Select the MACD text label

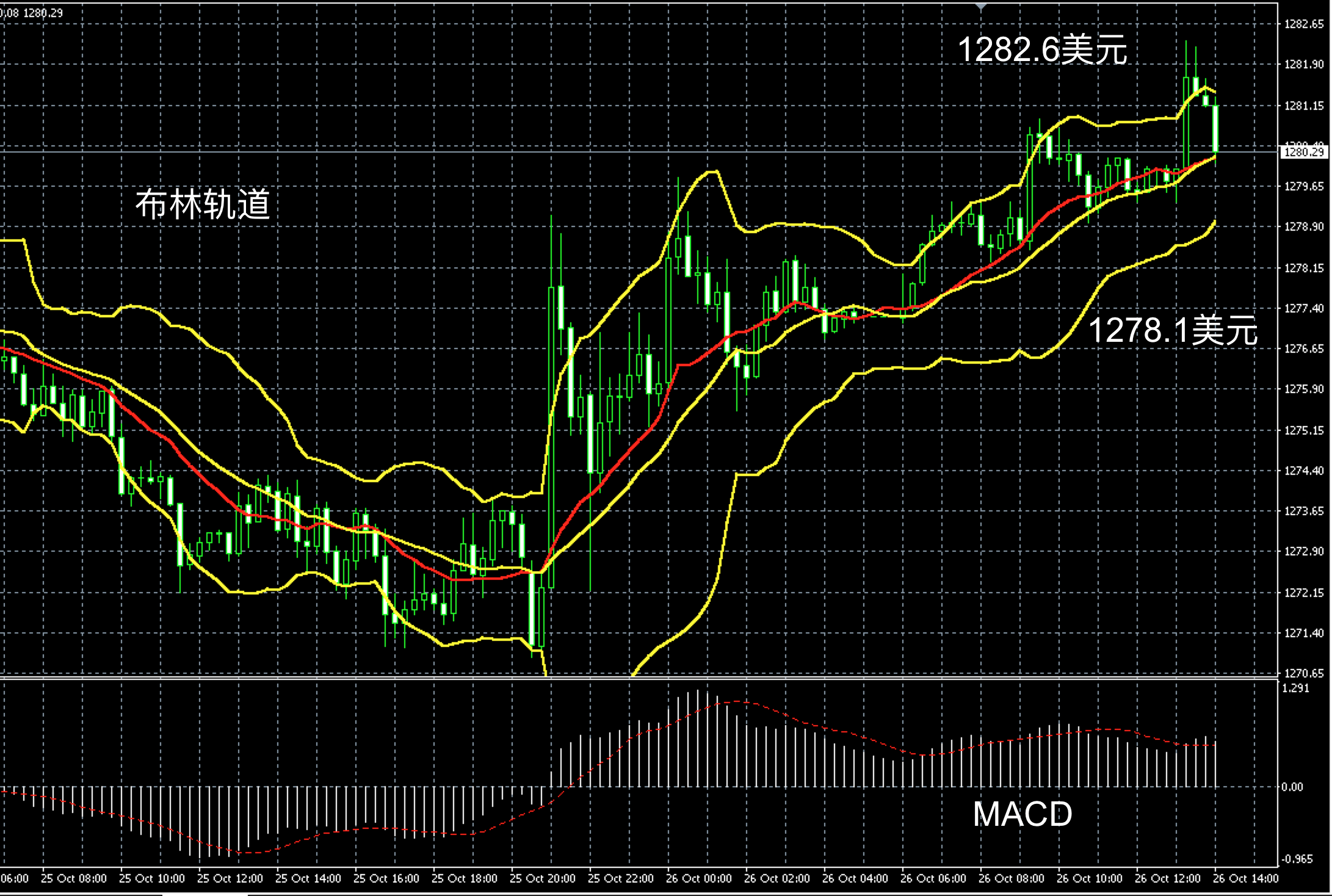click(x=1022, y=814)
